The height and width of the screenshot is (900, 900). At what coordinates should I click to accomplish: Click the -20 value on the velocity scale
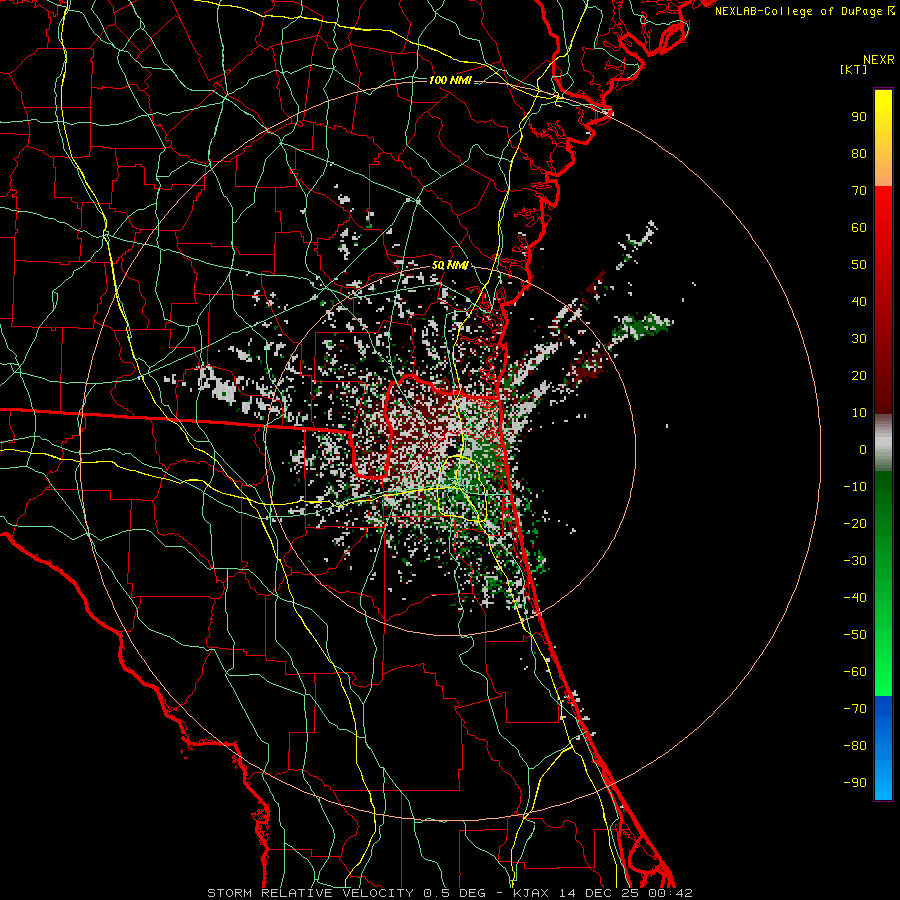coord(855,523)
